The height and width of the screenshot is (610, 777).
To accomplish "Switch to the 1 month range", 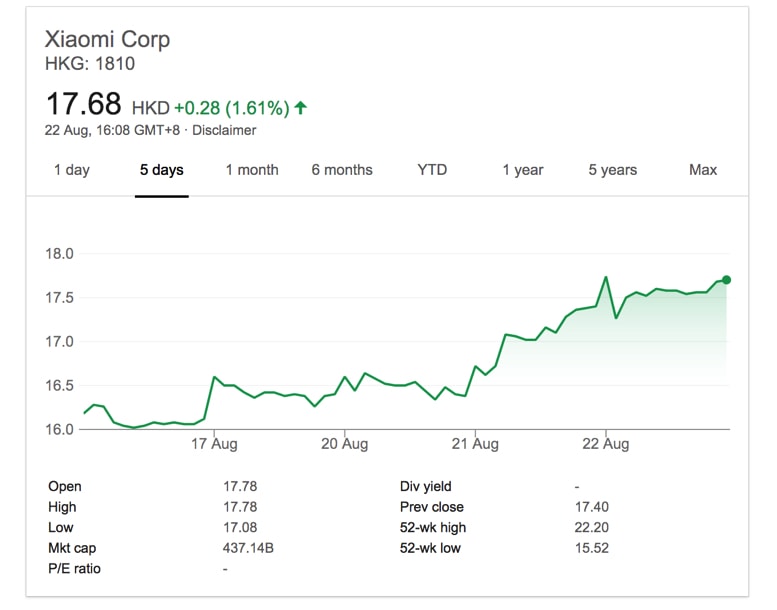I will point(252,170).
